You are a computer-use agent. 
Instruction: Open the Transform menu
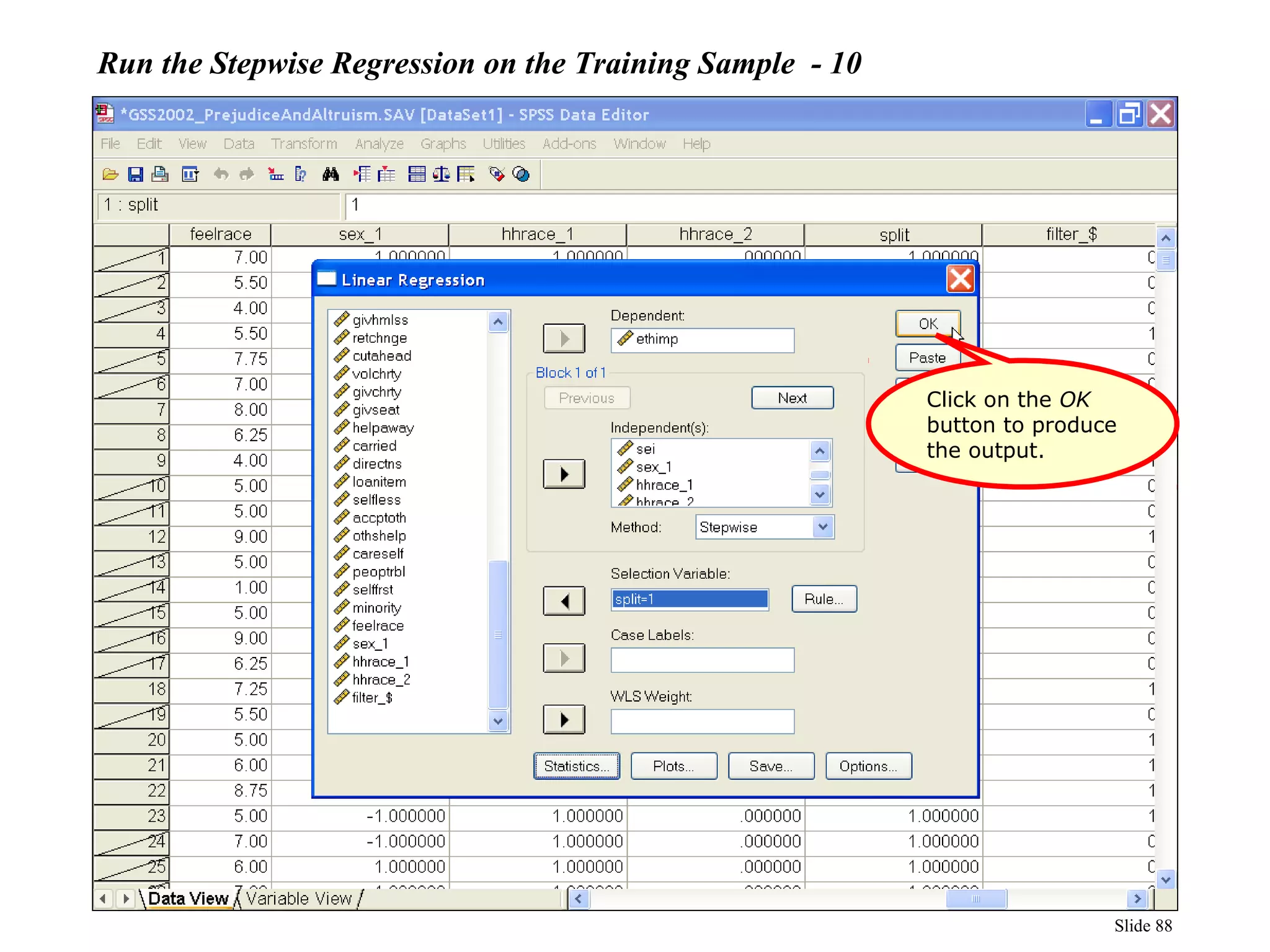[x=304, y=144]
